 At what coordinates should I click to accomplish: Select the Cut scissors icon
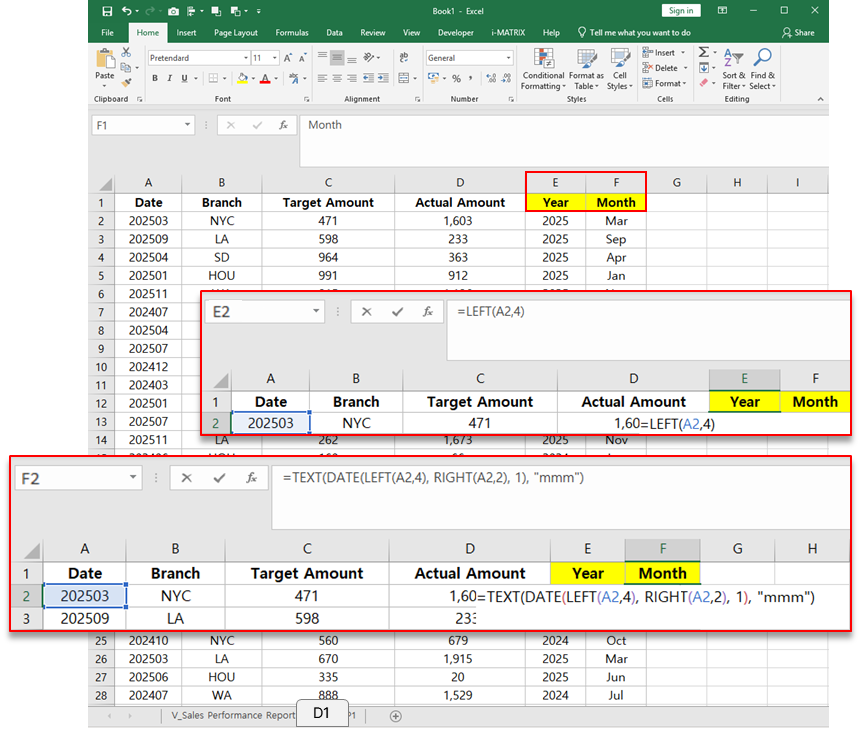tap(126, 53)
